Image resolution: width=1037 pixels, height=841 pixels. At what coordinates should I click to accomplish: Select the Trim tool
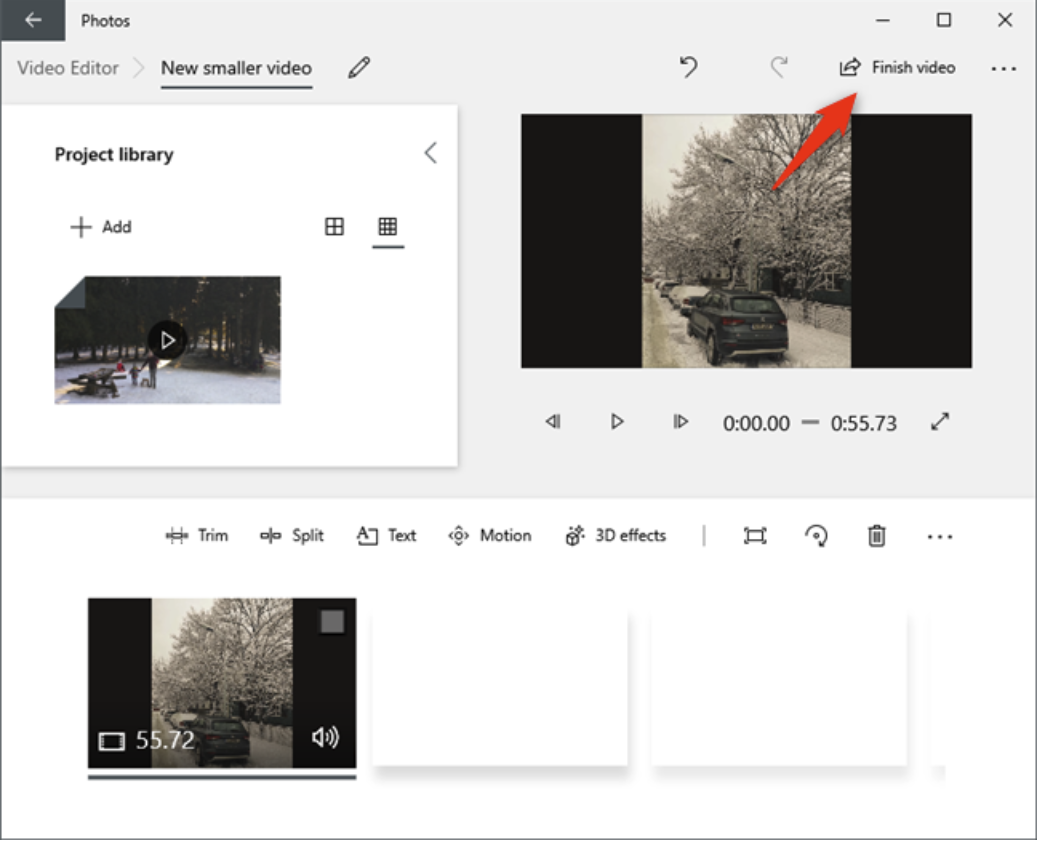196,535
